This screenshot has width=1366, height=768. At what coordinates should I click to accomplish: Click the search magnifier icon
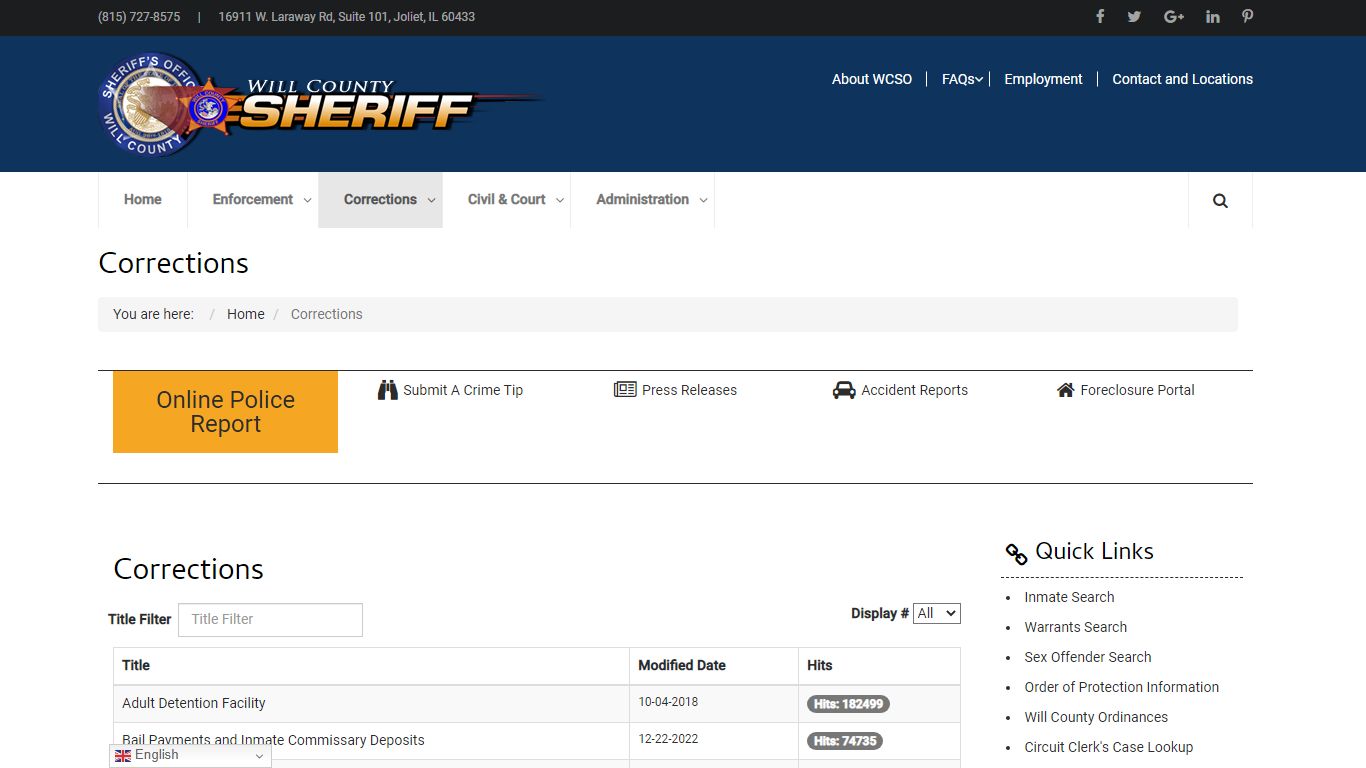tap(1220, 200)
